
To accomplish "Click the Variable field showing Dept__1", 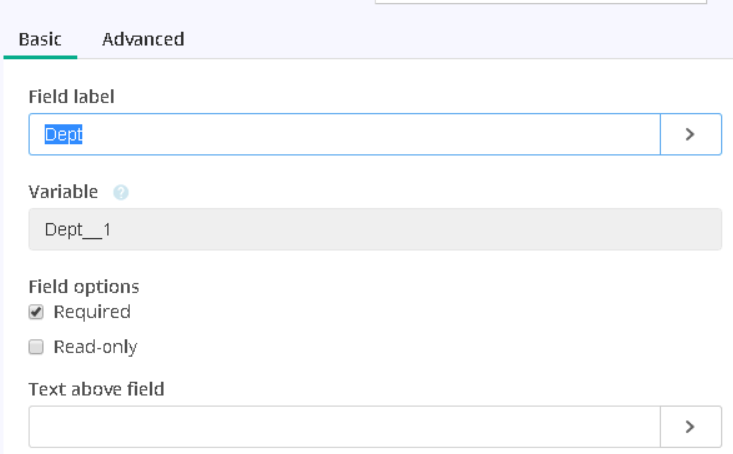I will pyautogui.click(x=375, y=229).
